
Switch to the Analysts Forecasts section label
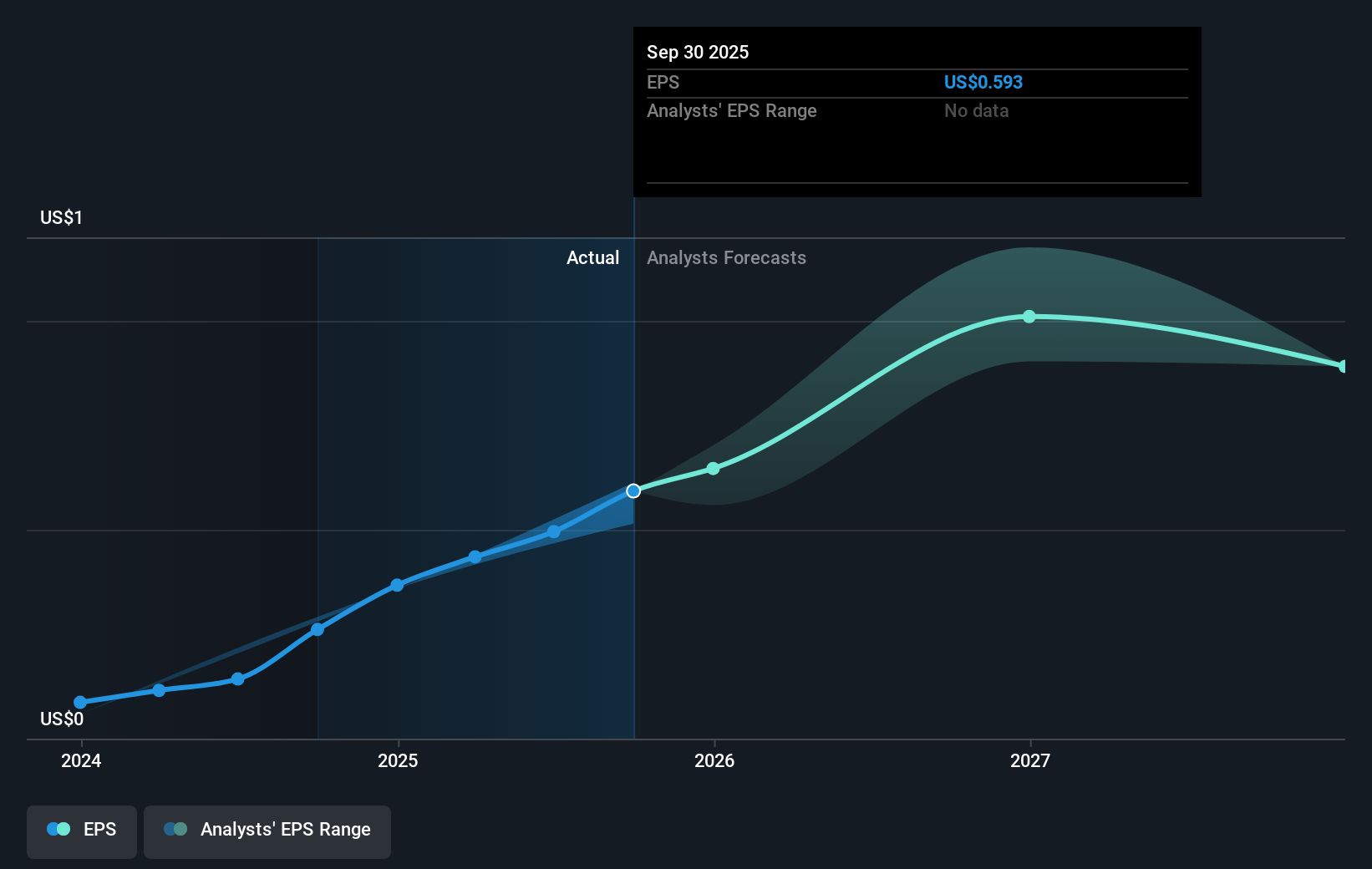[x=726, y=257]
